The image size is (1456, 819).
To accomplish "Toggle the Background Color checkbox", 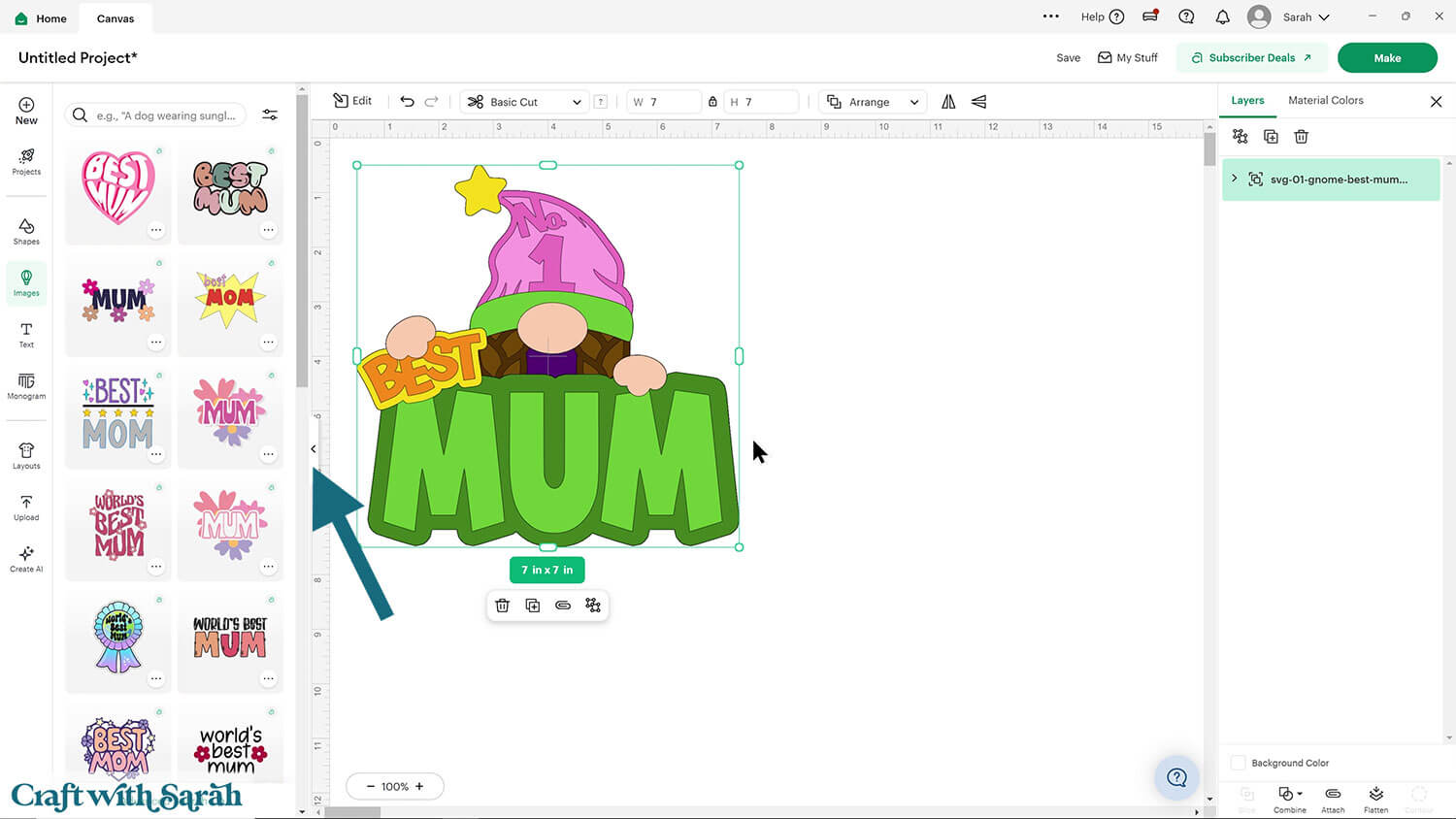I will (x=1238, y=763).
